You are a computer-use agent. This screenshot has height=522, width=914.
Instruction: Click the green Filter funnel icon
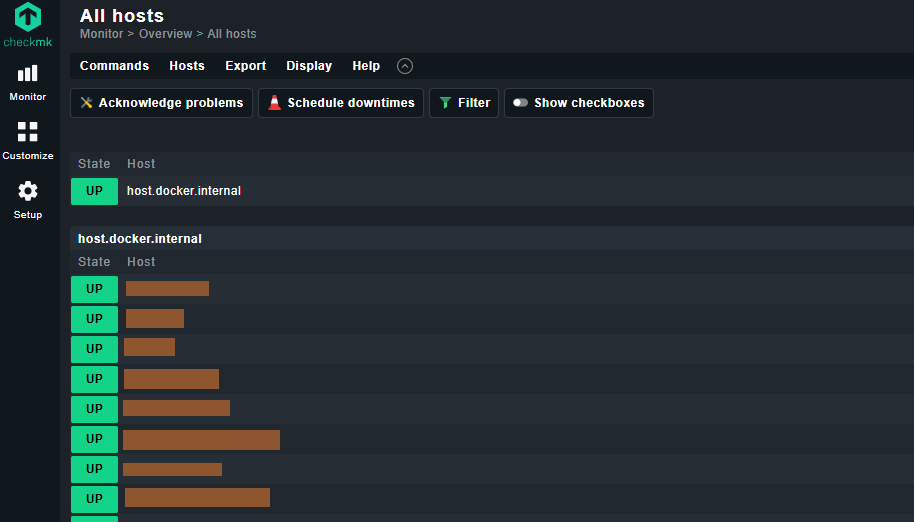(x=446, y=103)
